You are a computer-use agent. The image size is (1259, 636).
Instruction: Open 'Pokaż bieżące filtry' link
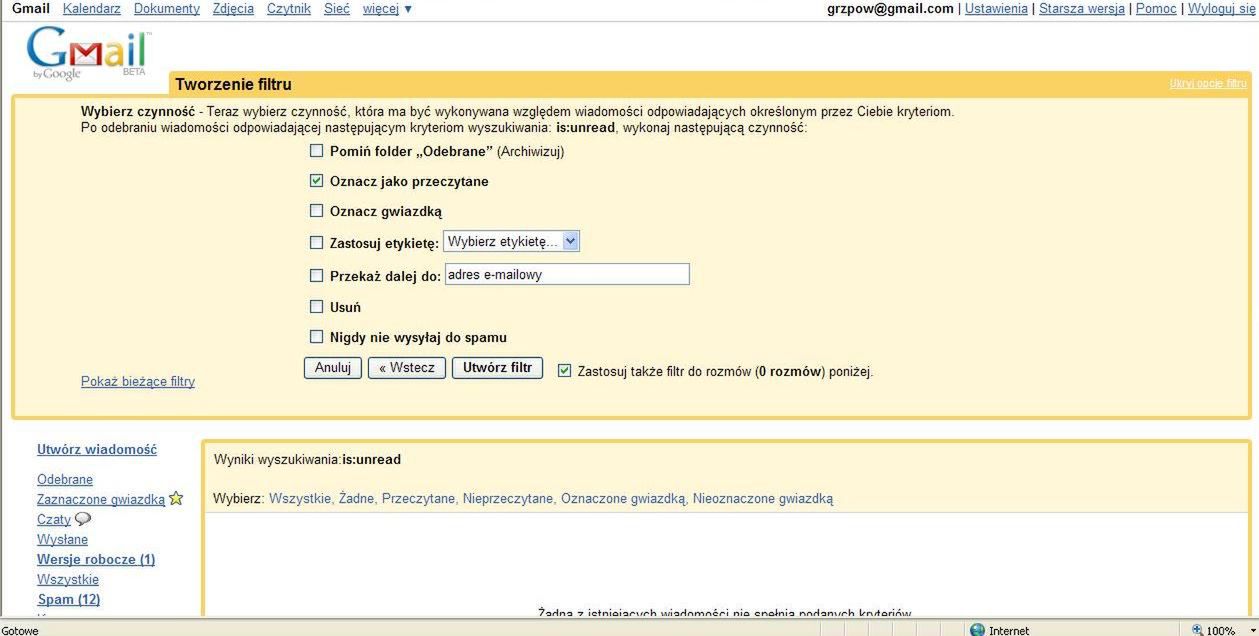(138, 381)
